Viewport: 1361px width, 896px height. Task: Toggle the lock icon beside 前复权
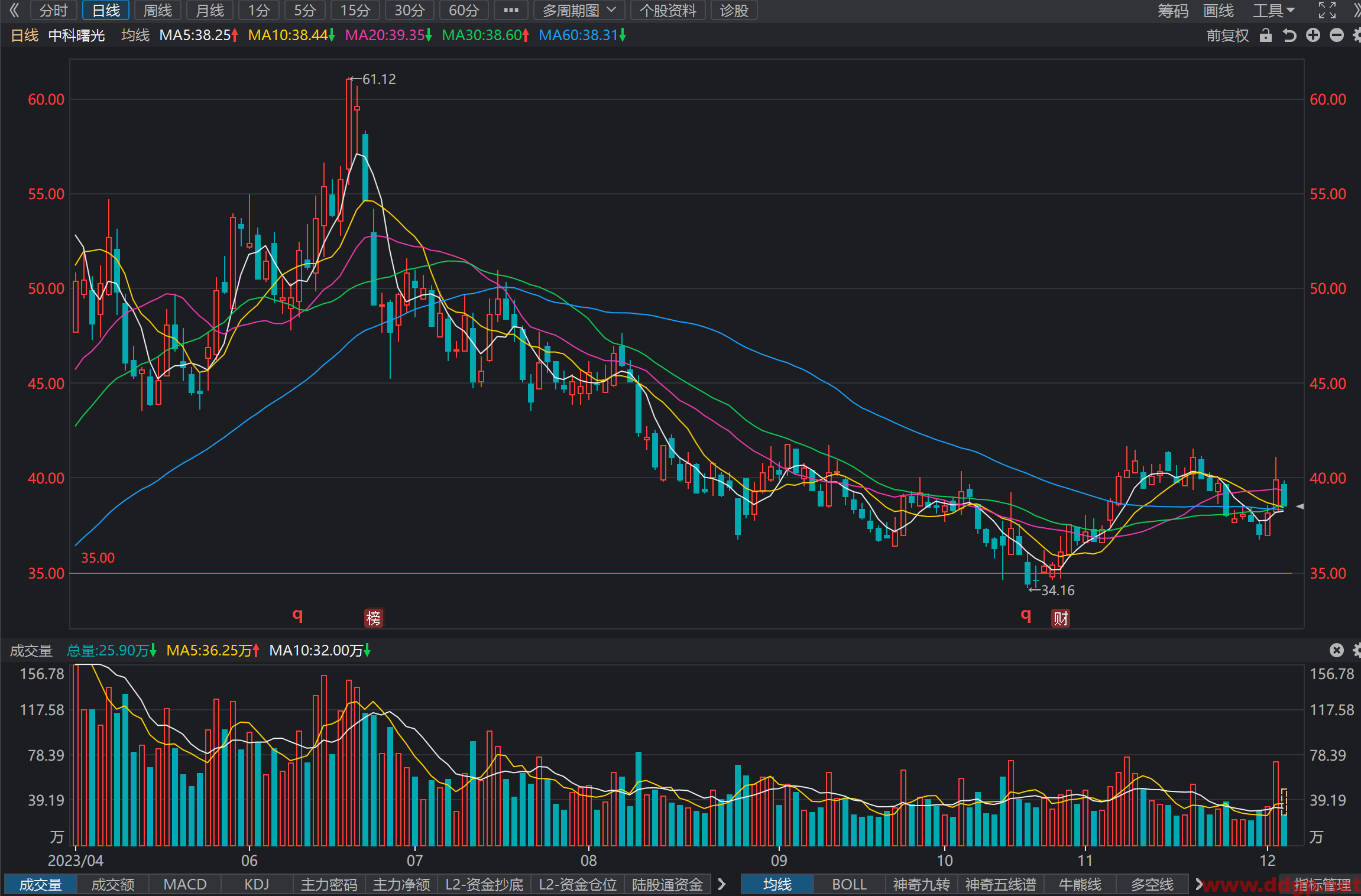coord(1265,35)
